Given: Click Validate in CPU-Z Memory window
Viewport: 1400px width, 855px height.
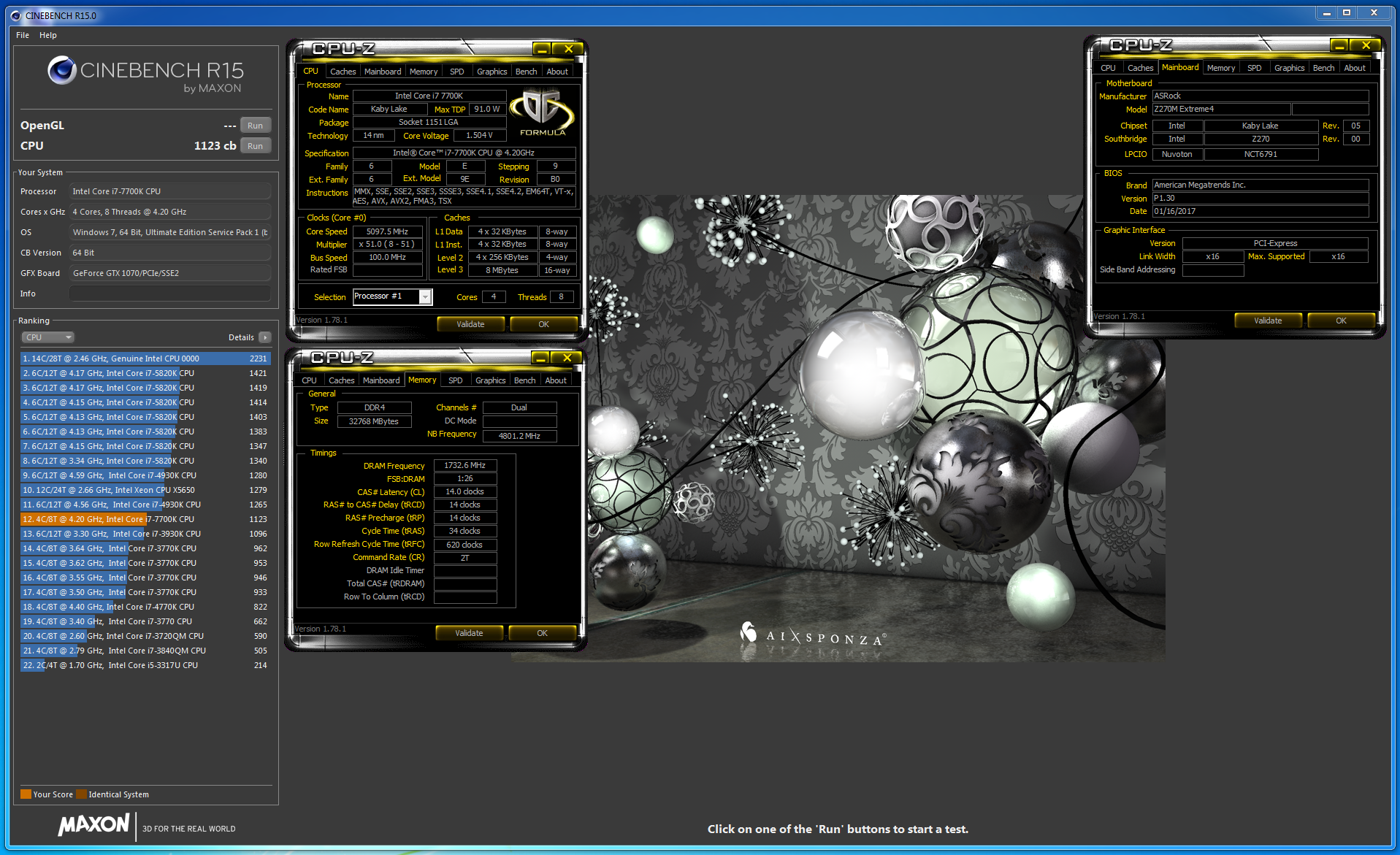Looking at the screenshot, I should 469,633.
